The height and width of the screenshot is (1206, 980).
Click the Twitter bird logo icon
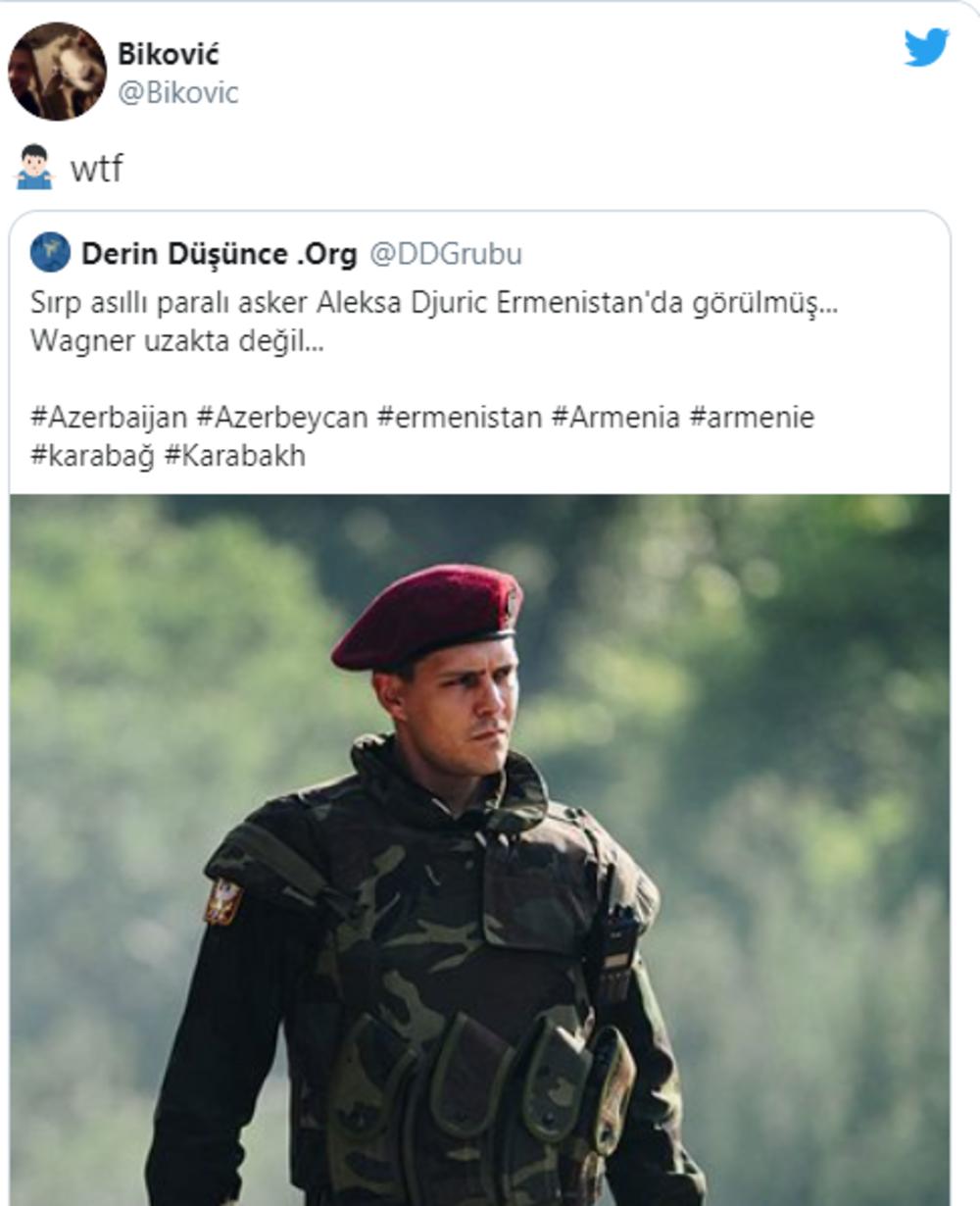926,47
